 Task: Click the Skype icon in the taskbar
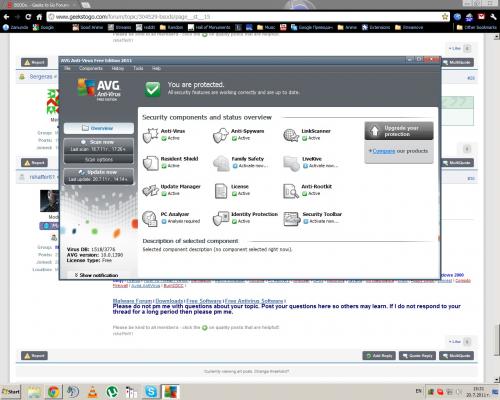(151, 392)
